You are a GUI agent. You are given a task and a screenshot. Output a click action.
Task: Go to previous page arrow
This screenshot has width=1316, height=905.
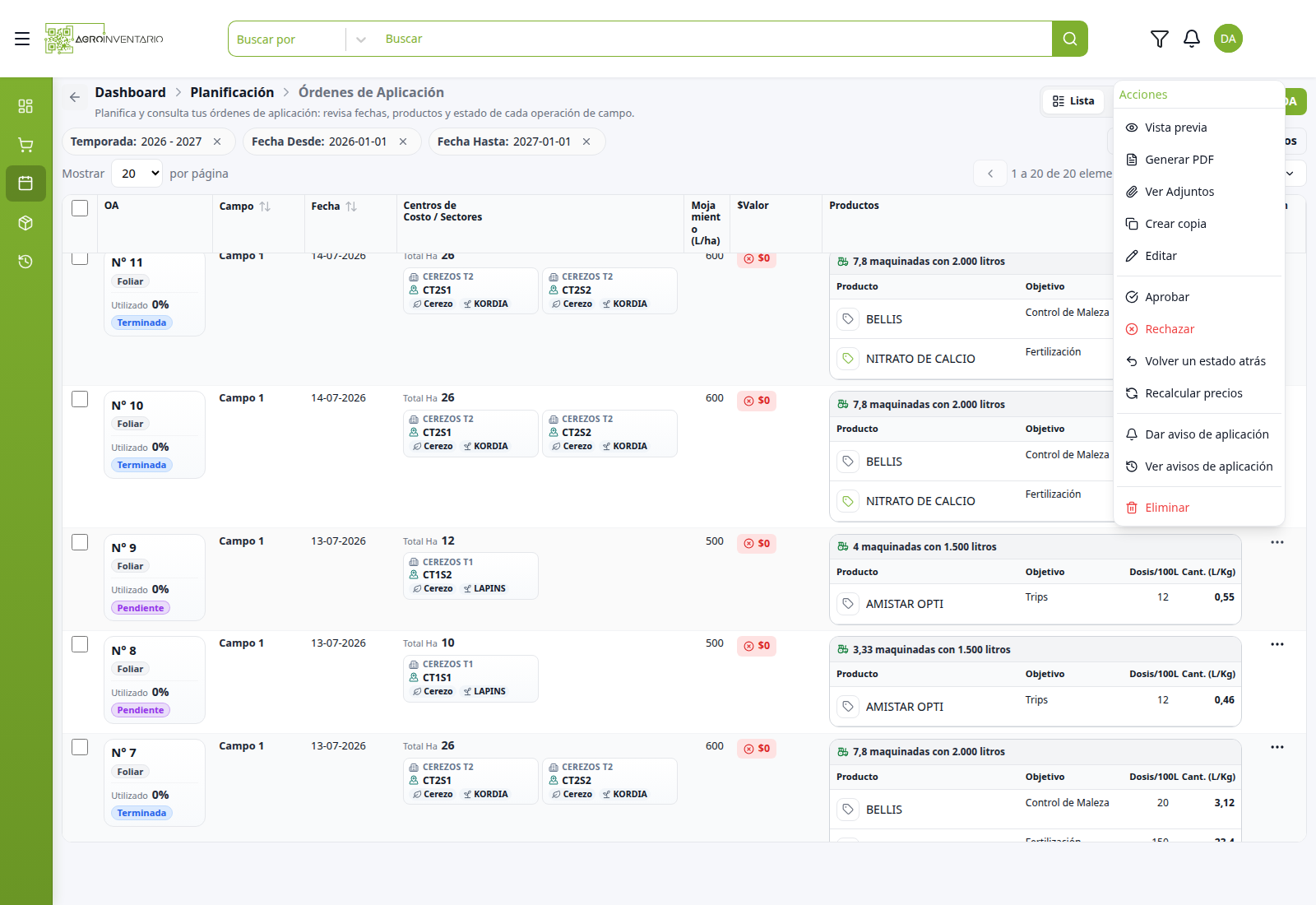coord(990,174)
